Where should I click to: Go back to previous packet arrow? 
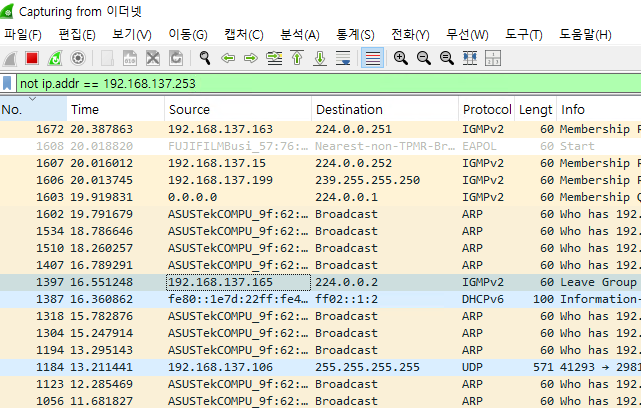[228, 58]
